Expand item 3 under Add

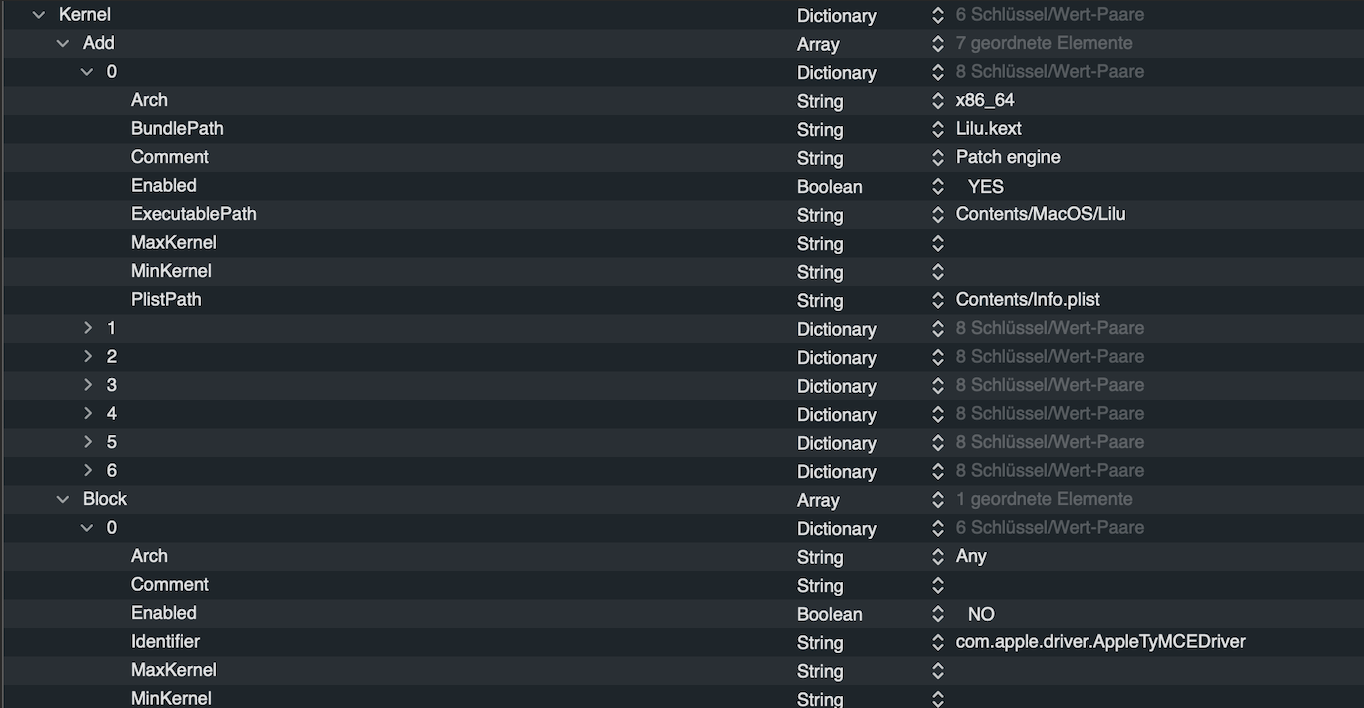click(x=88, y=385)
